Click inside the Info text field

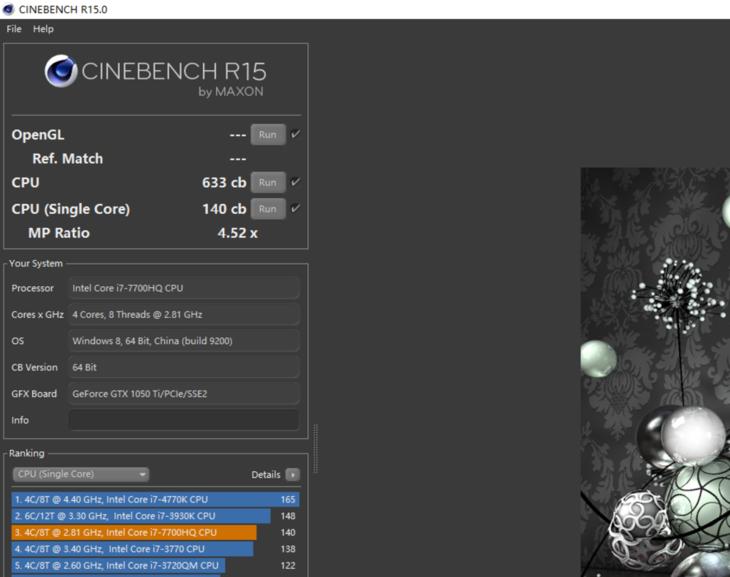pos(184,420)
